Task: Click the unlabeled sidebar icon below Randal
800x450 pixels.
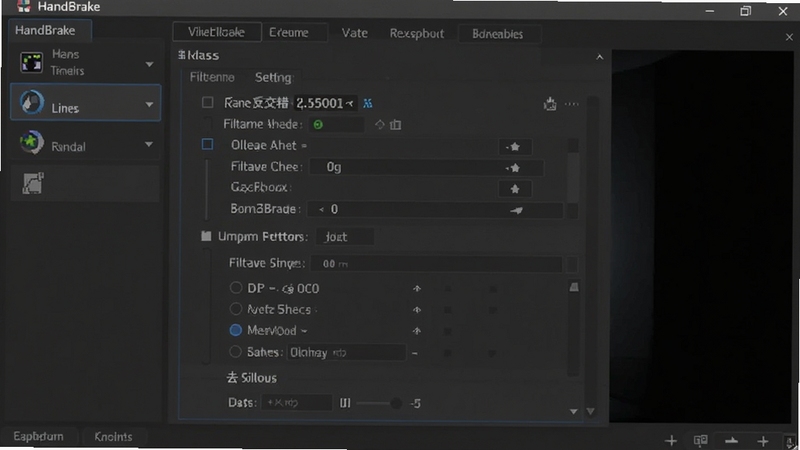Action: 33,183
